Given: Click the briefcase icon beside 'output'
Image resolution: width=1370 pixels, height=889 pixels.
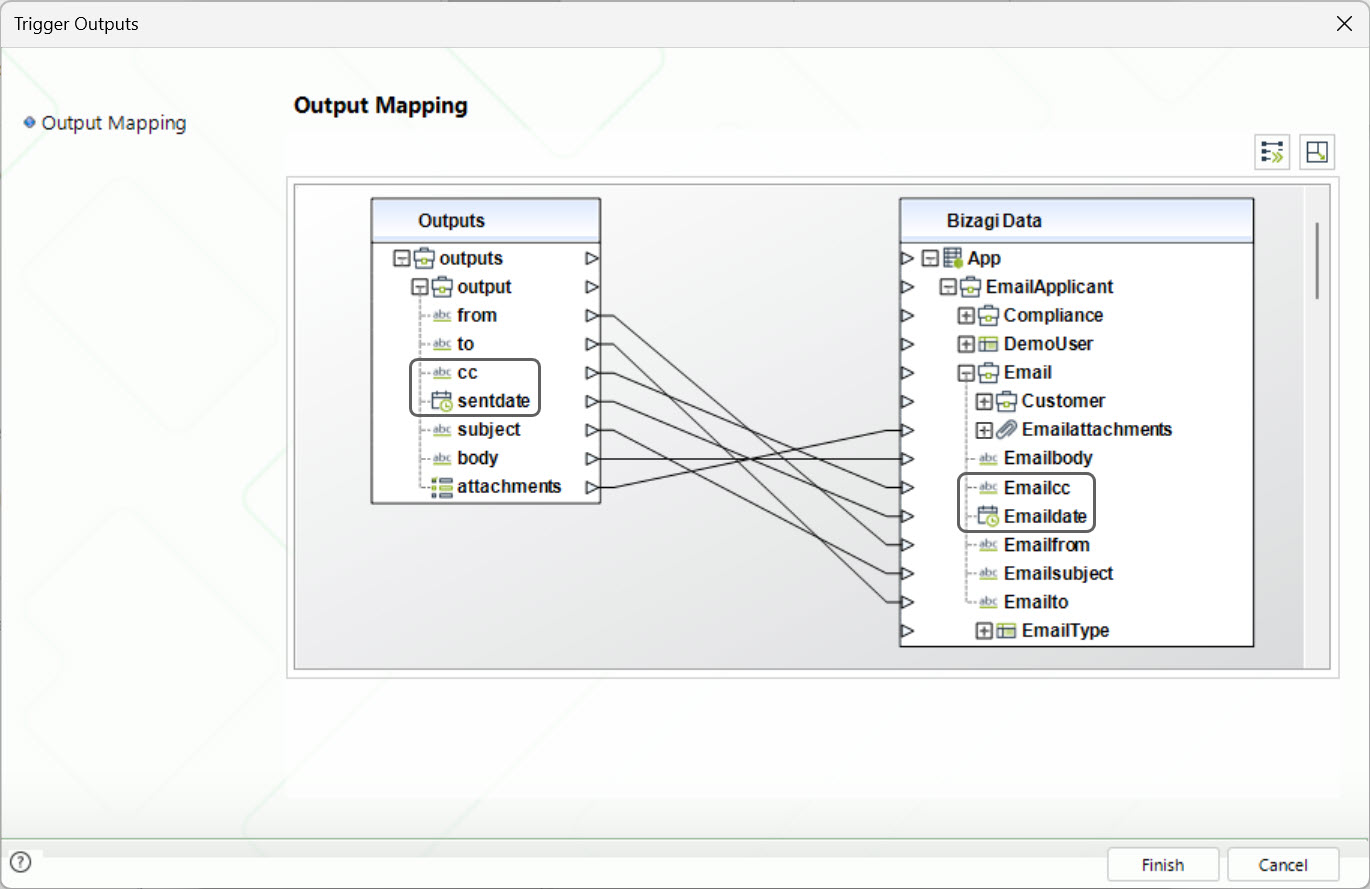Looking at the screenshot, I should [442, 287].
